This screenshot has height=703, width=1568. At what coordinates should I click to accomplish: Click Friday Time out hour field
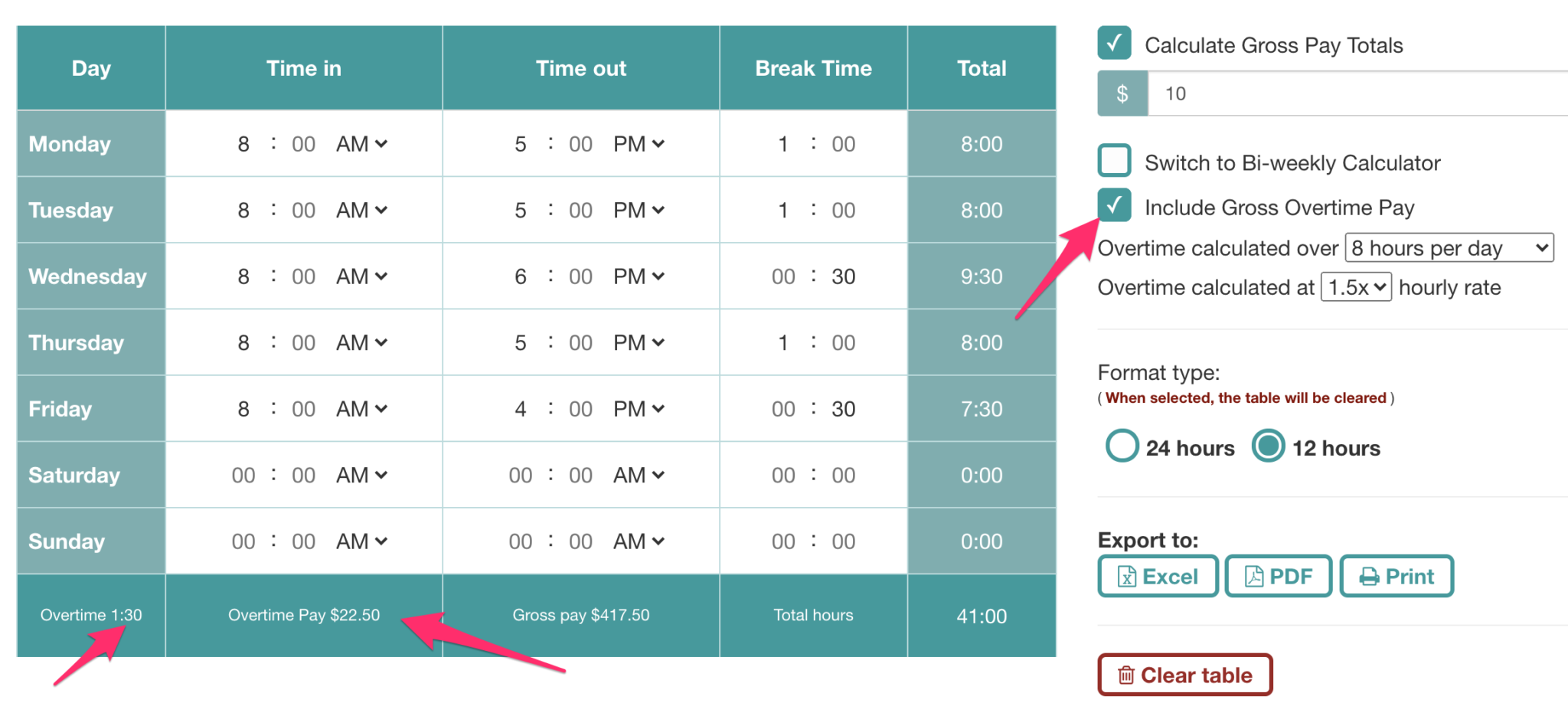click(x=521, y=409)
